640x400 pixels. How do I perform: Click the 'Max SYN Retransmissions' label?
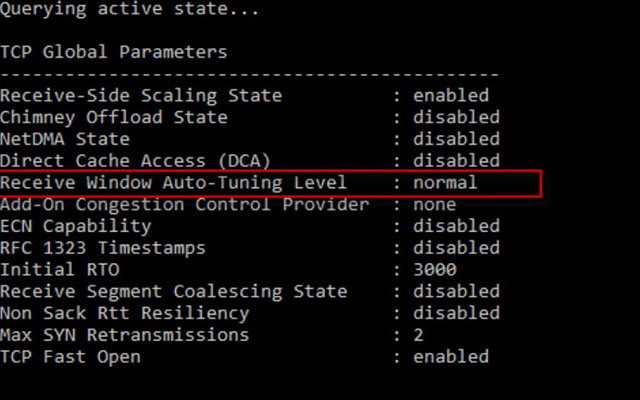124,335
